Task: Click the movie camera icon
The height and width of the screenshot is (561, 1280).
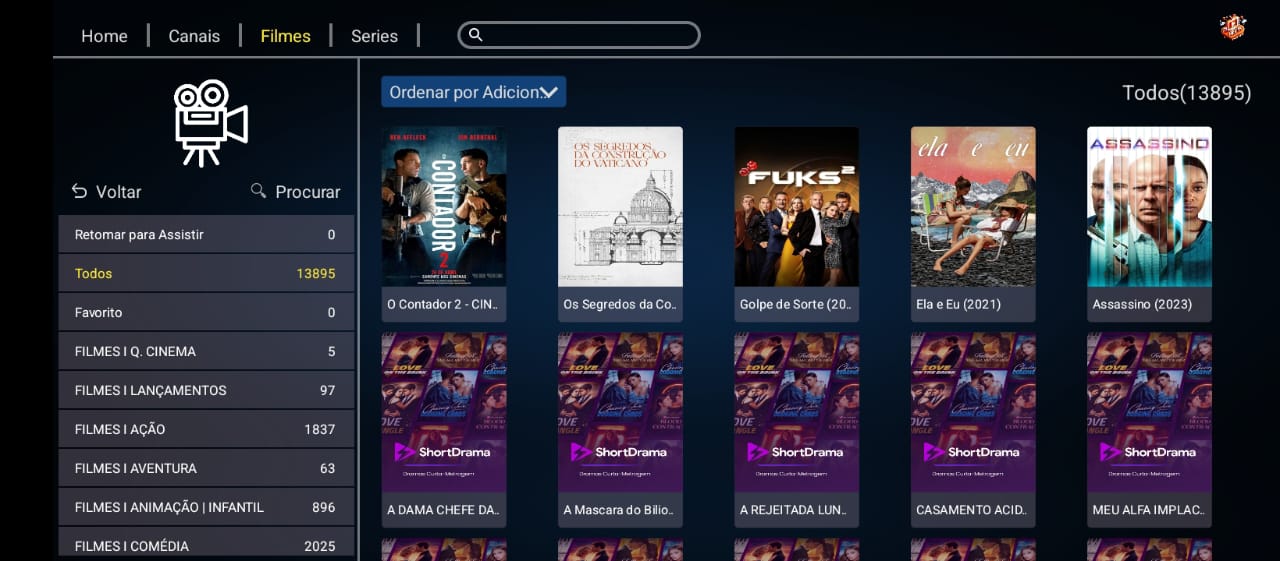Action: pyautogui.click(x=210, y=122)
